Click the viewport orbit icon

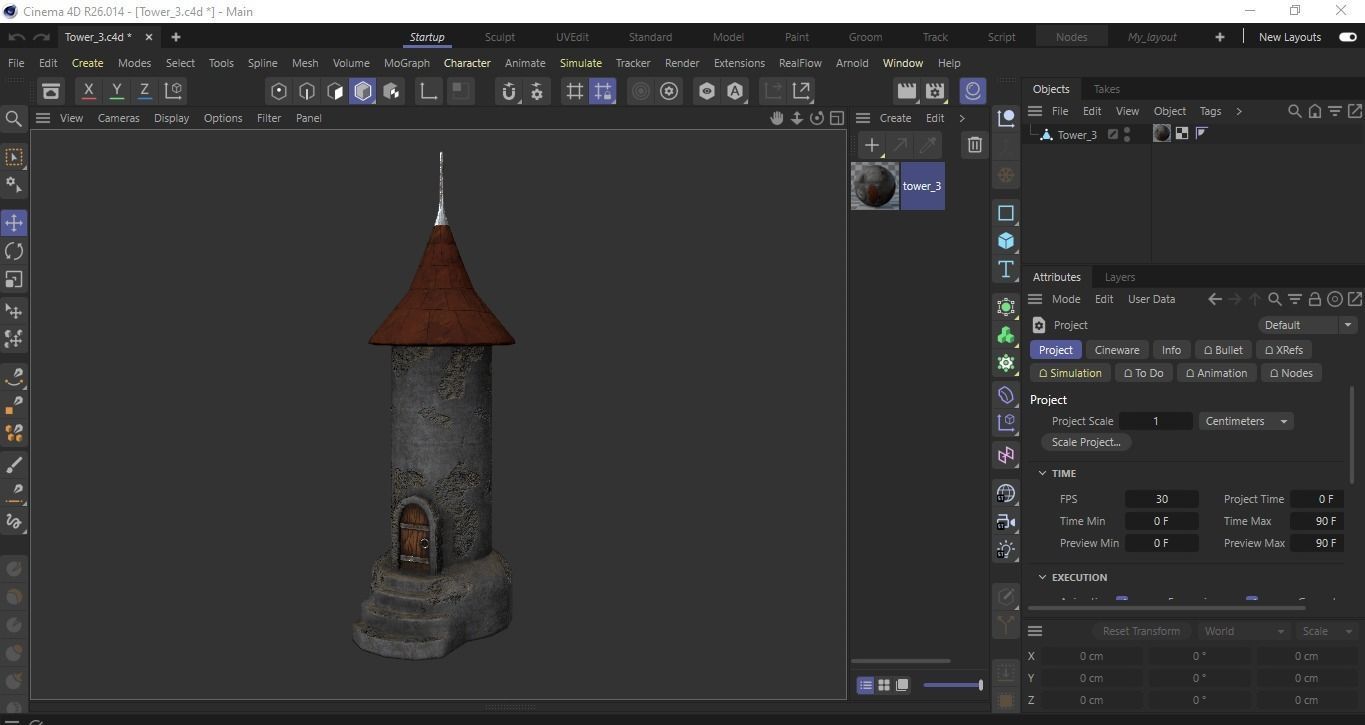[x=817, y=118]
